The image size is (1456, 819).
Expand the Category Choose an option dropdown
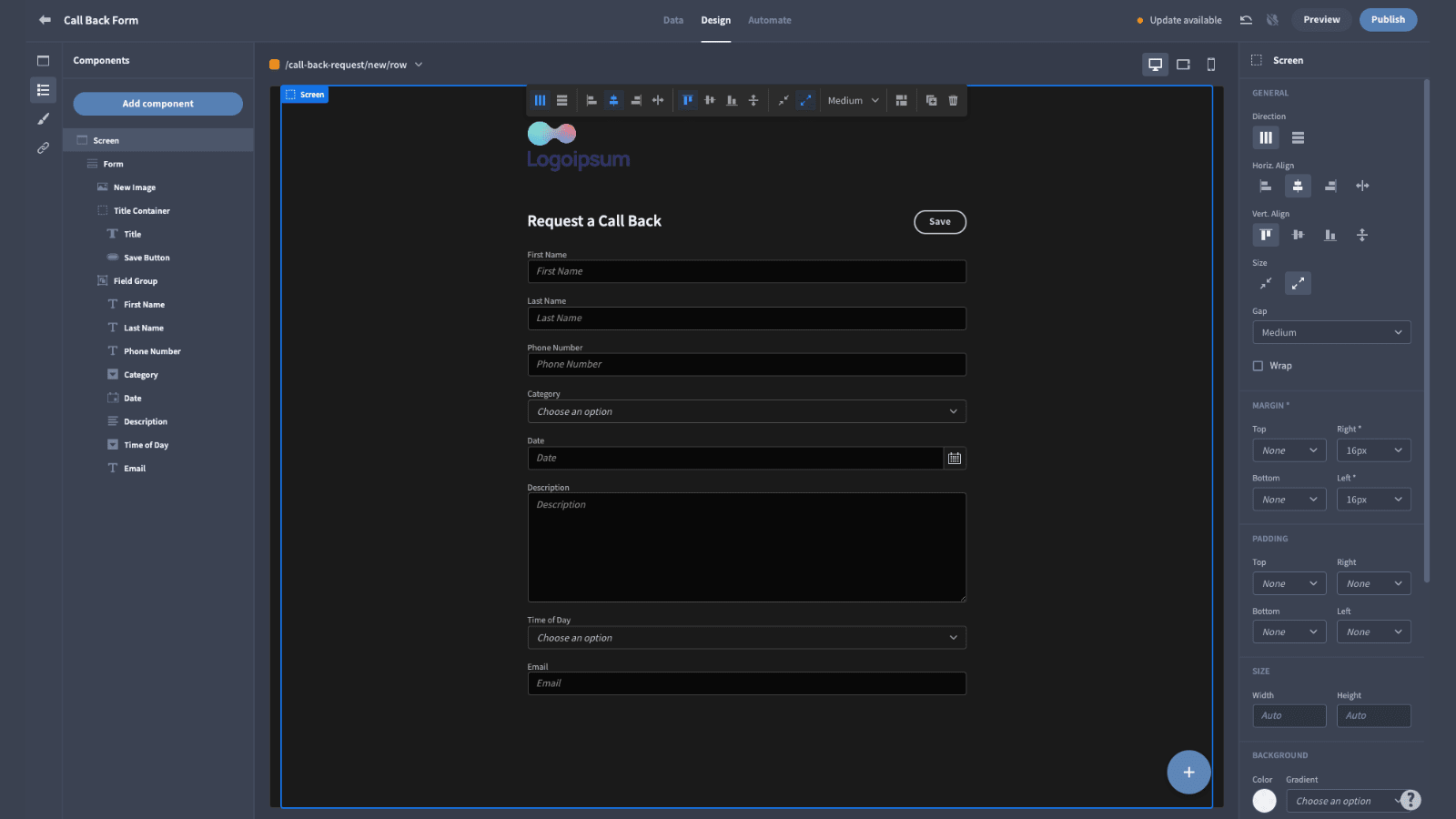746,411
